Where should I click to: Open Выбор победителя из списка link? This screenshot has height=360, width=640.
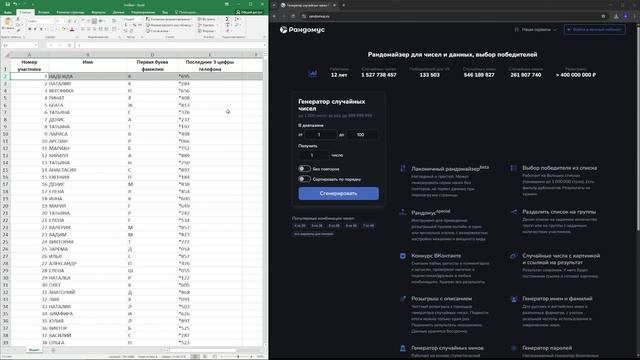(x=559, y=168)
